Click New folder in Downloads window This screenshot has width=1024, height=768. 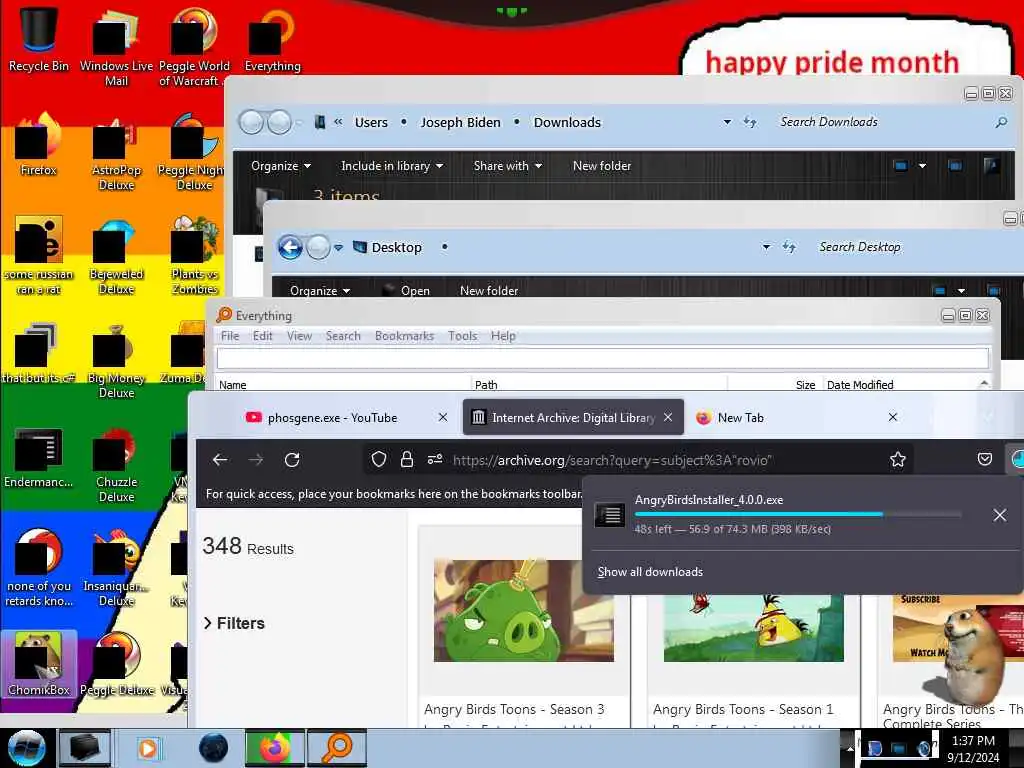pos(601,166)
